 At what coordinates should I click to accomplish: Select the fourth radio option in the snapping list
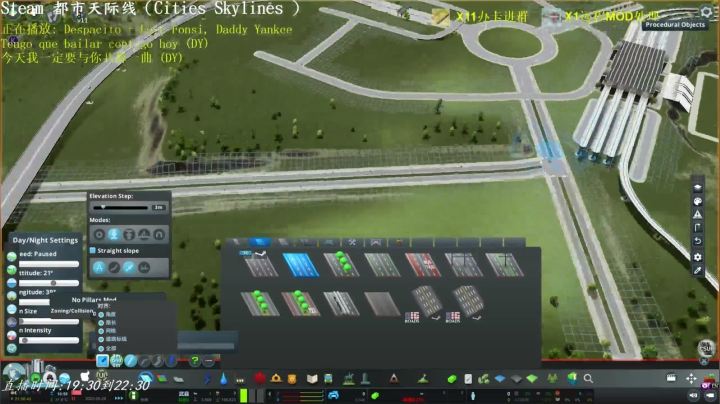(101, 339)
